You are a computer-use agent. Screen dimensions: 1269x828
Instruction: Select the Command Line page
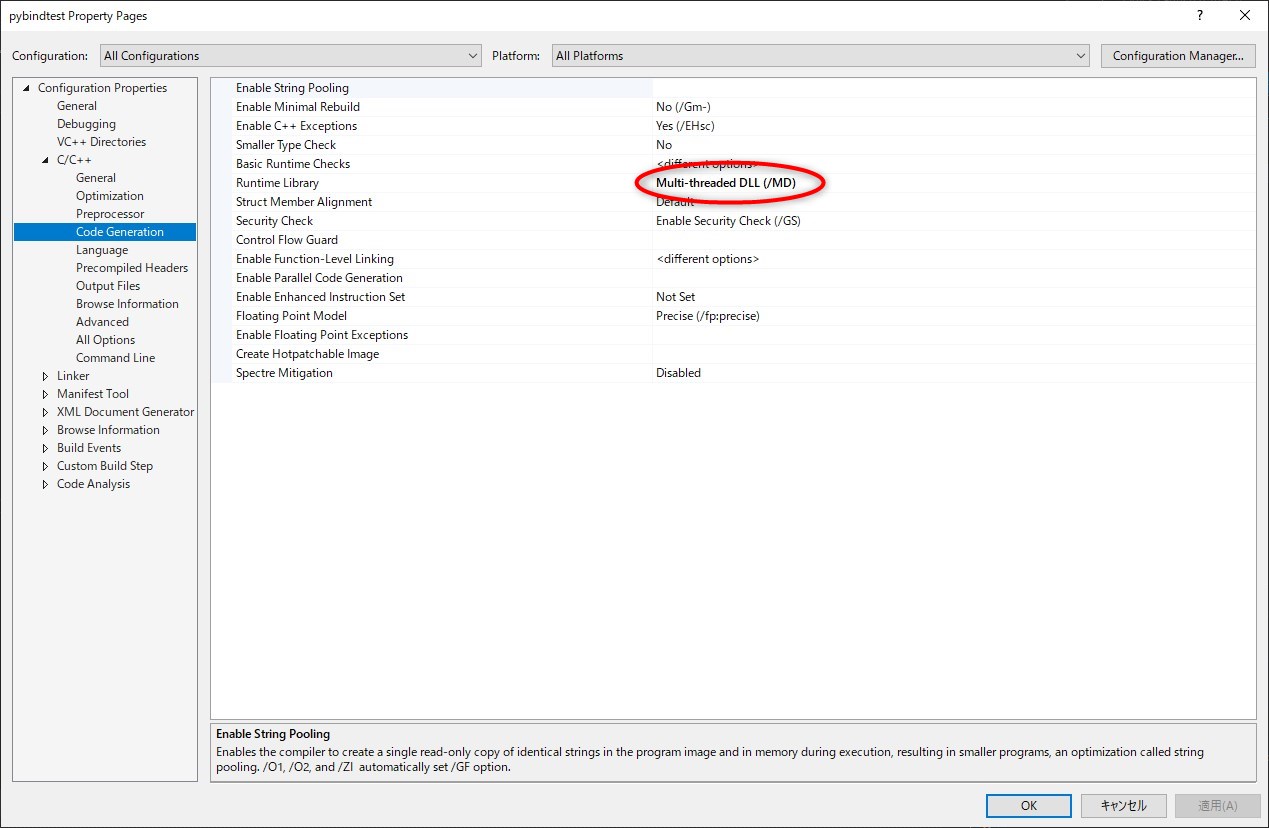coord(115,358)
